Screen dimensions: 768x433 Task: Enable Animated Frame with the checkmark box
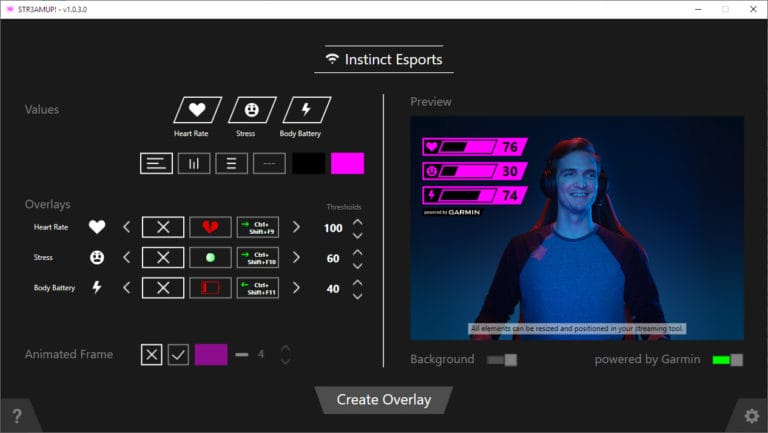click(x=178, y=354)
